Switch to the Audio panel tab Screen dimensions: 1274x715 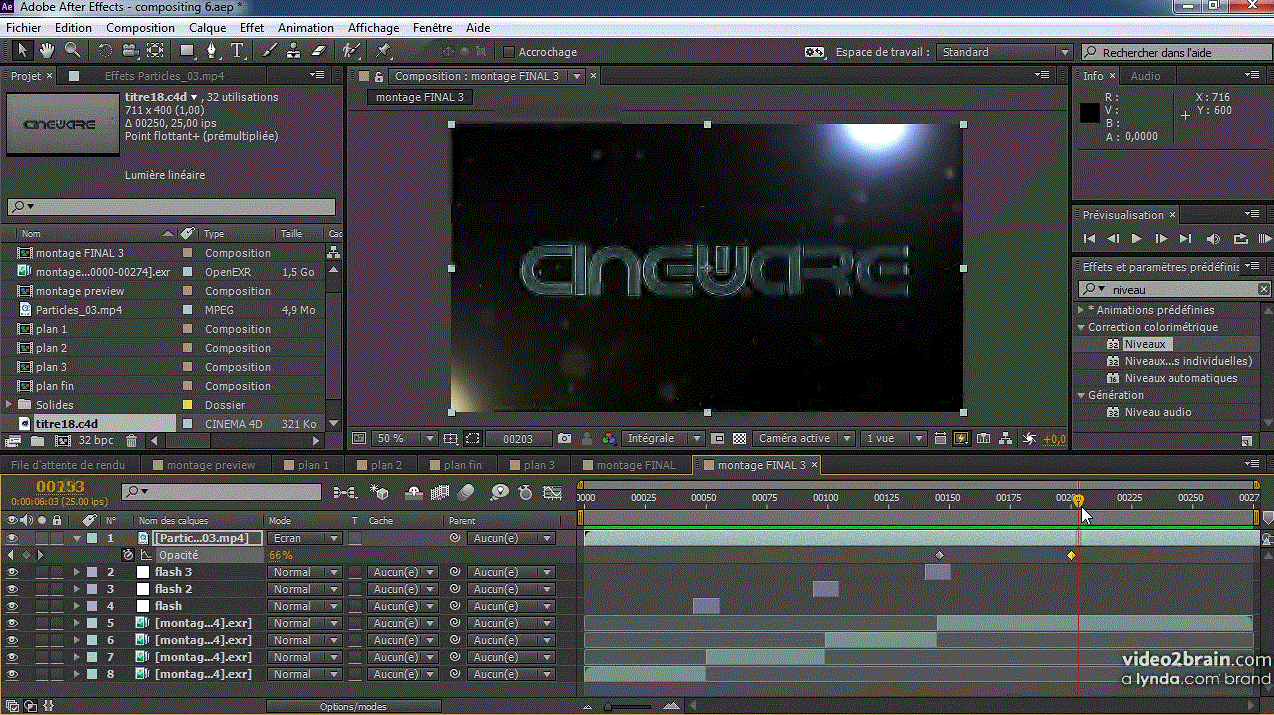1145,76
